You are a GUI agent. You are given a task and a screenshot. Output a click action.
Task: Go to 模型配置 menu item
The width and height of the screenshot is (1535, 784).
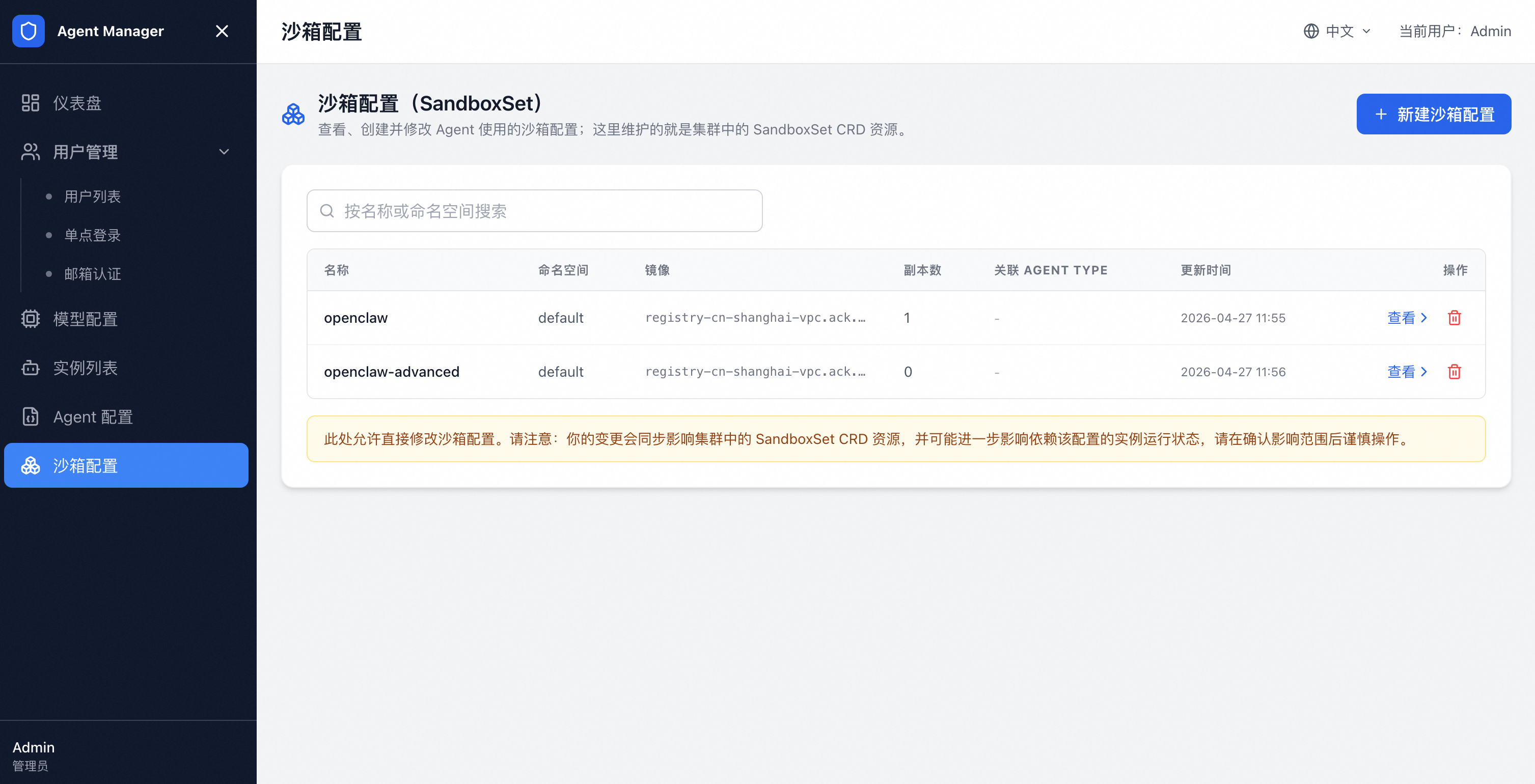[x=126, y=319]
